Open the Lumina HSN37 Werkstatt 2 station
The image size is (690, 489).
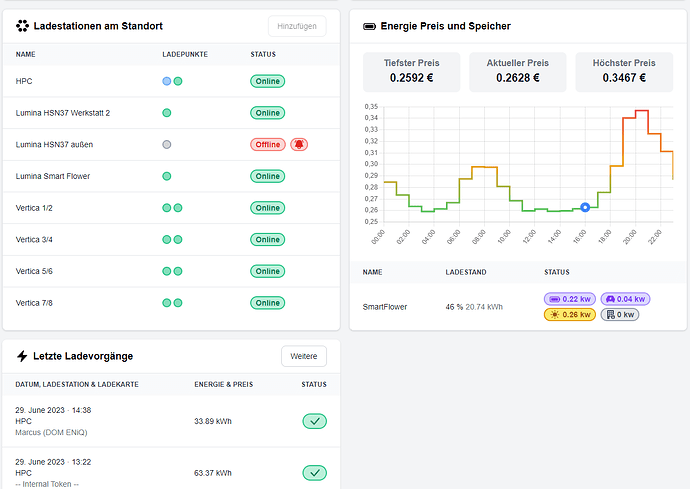171,113
